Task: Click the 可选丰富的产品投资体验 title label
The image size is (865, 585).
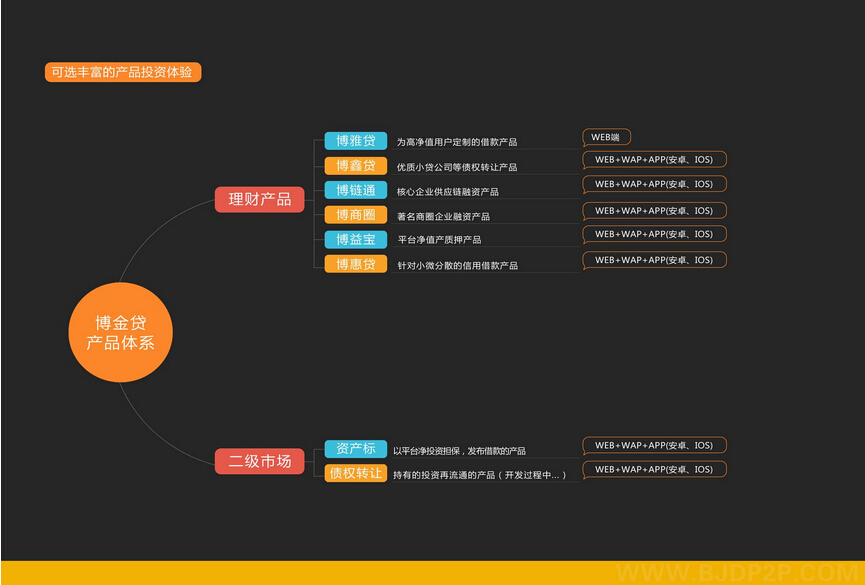Action: pos(123,73)
